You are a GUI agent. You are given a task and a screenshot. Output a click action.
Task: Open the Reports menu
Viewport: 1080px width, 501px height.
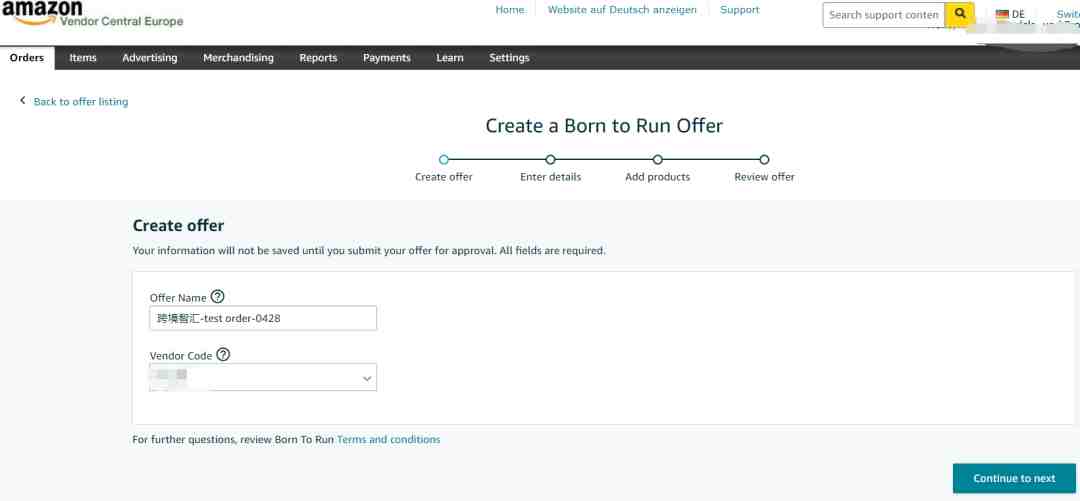pyautogui.click(x=318, y=58)
